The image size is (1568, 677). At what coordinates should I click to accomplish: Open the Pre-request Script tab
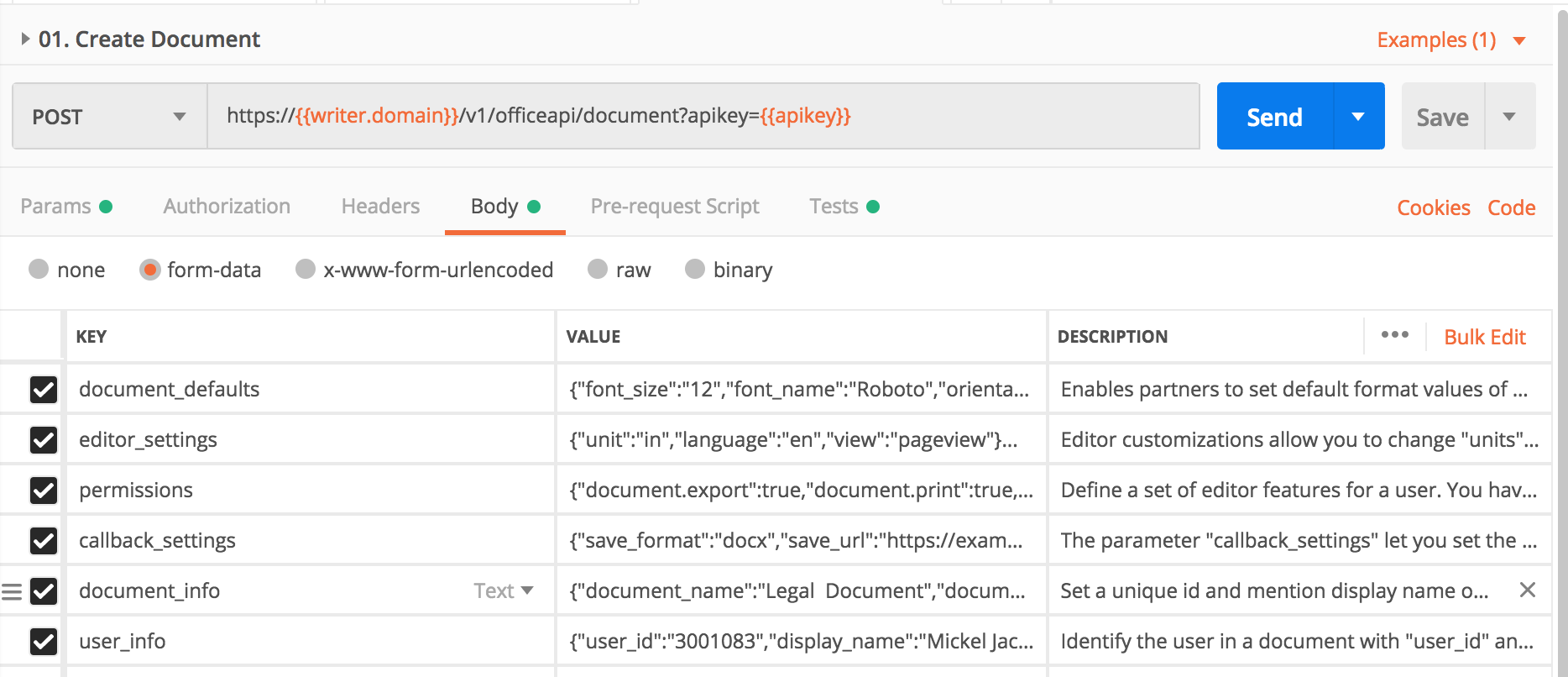pos(675,207)
